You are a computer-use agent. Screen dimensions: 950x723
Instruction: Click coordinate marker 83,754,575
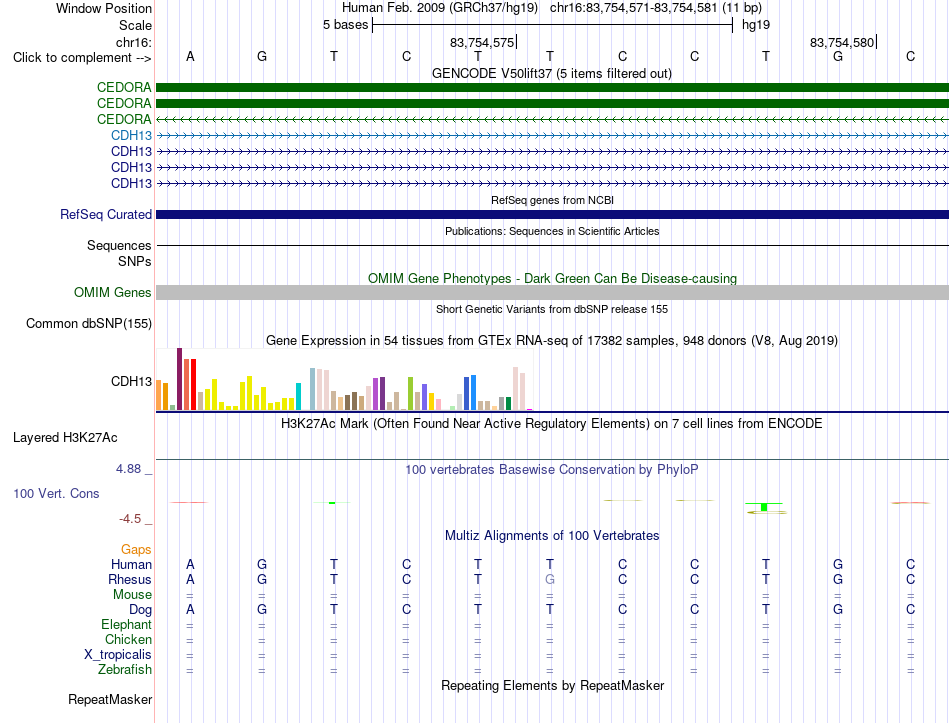482,42
